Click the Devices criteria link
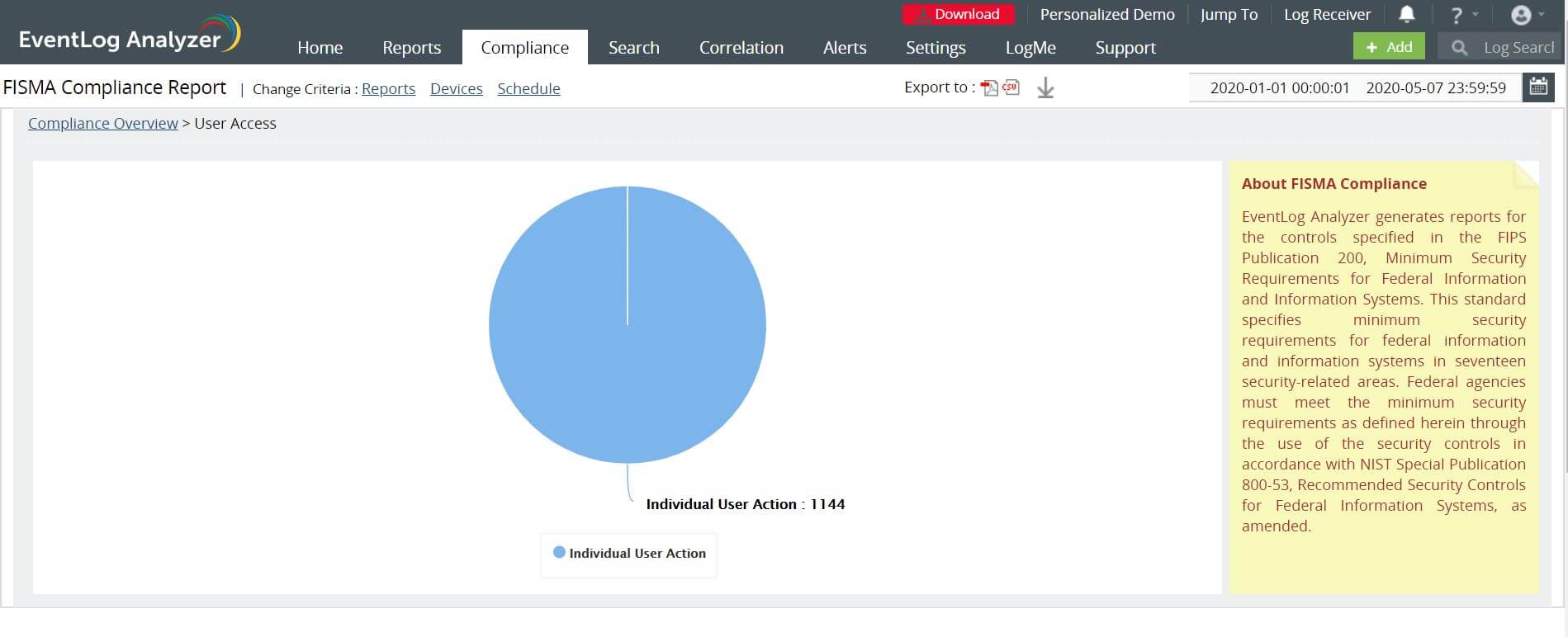The image size is (1568, 637). click(456, 88)
